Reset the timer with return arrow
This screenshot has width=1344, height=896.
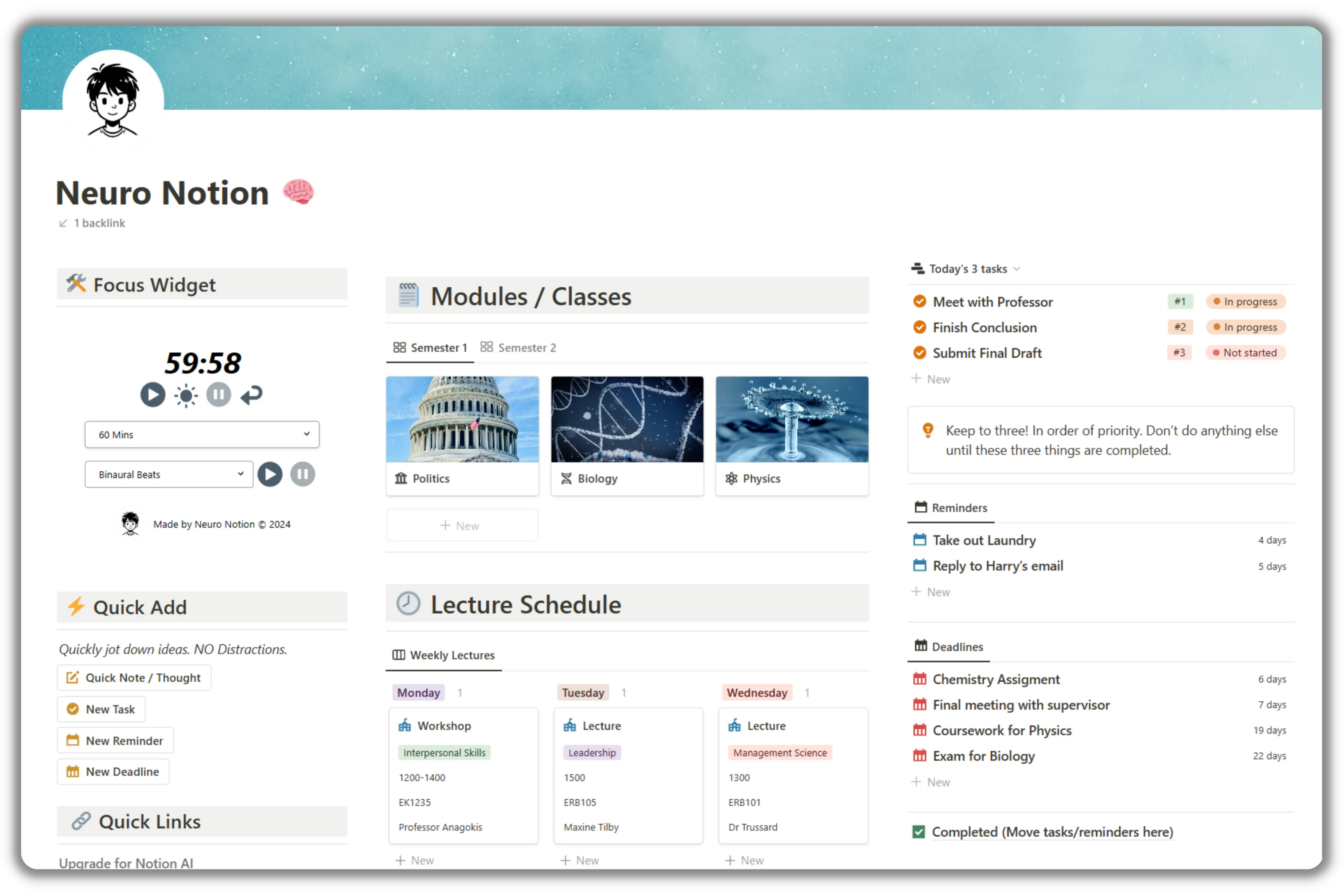251,395
